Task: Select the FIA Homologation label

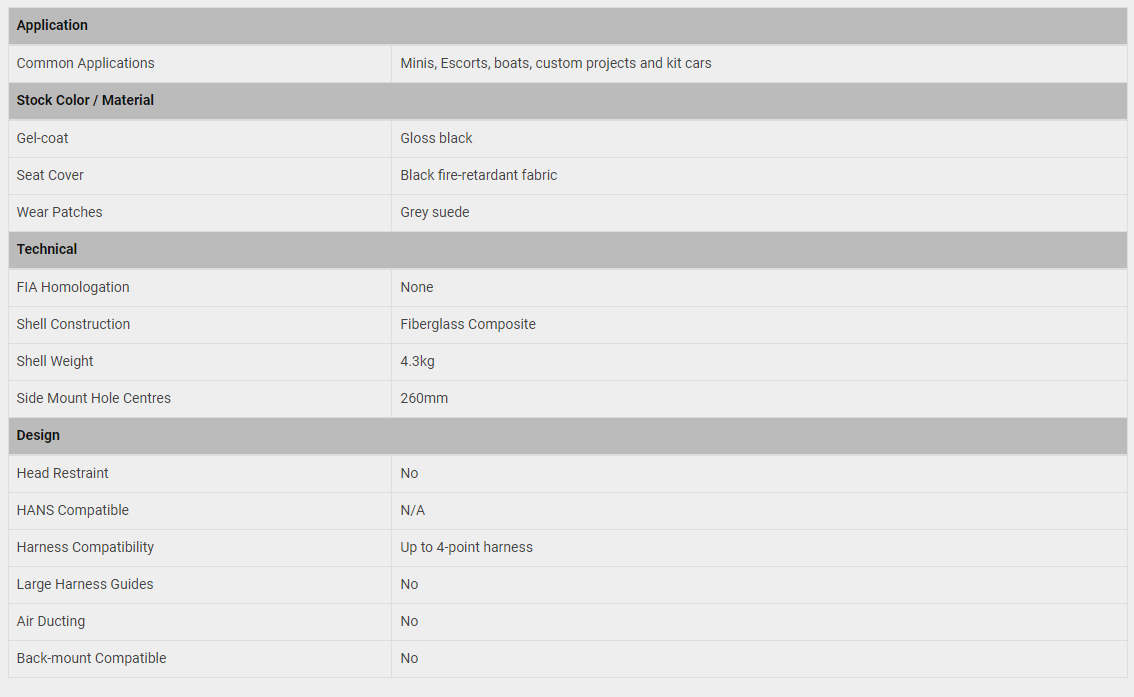Action: click(x=73, y=287)
